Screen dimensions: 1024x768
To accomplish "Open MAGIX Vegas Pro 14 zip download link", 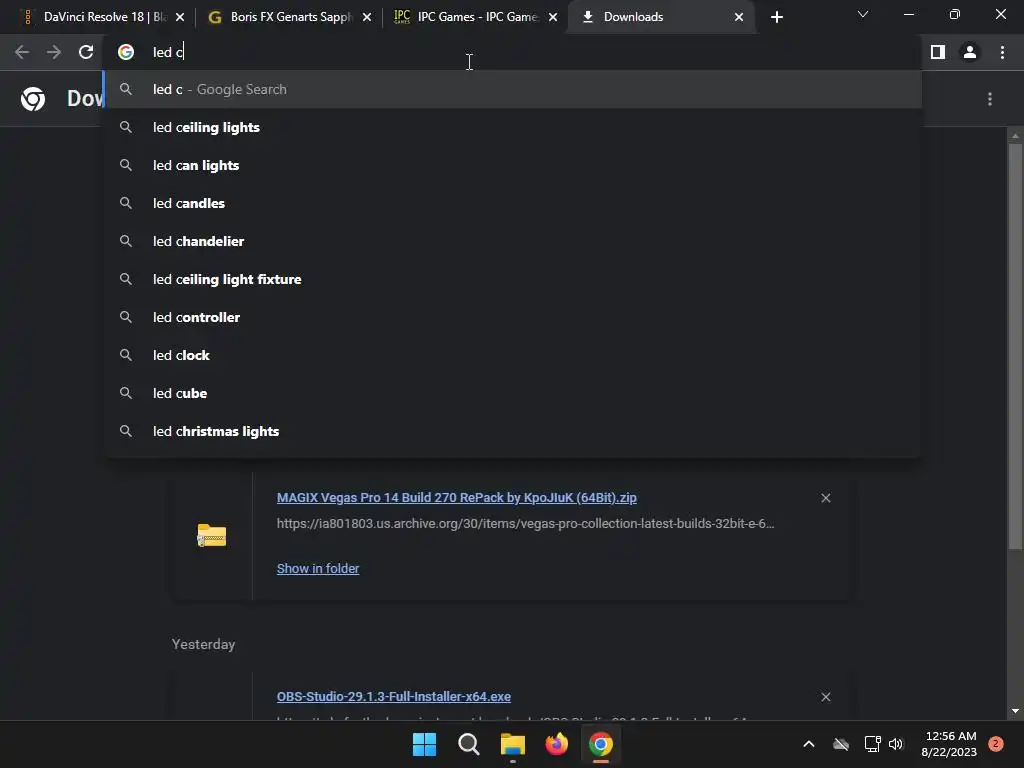I will point(456,498).
